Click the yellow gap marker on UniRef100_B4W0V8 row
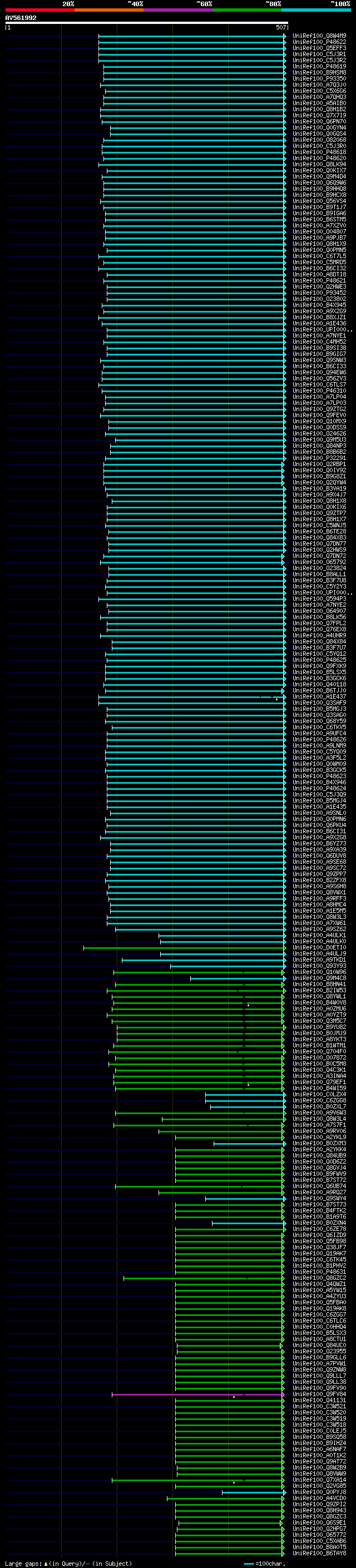Viewport: 356px width, 1568px height. click(x=248, y=1005)
